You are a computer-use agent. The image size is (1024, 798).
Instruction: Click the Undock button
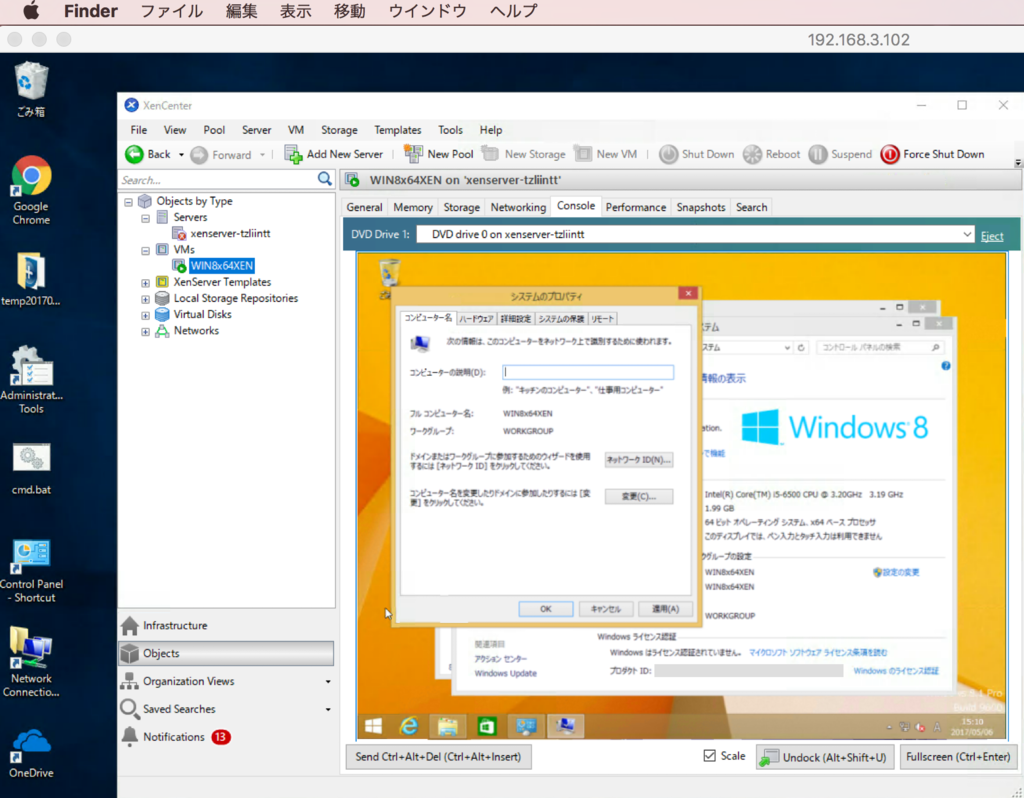tap(824, 757)
